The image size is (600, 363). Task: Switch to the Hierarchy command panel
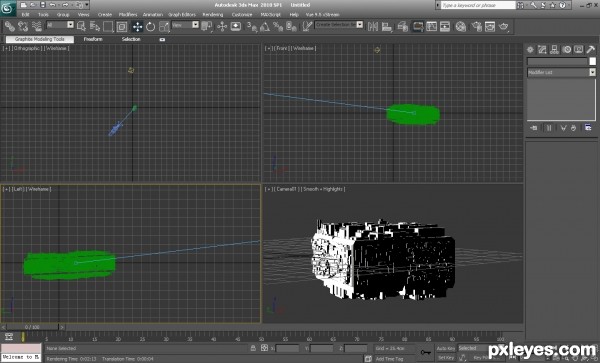554,49
